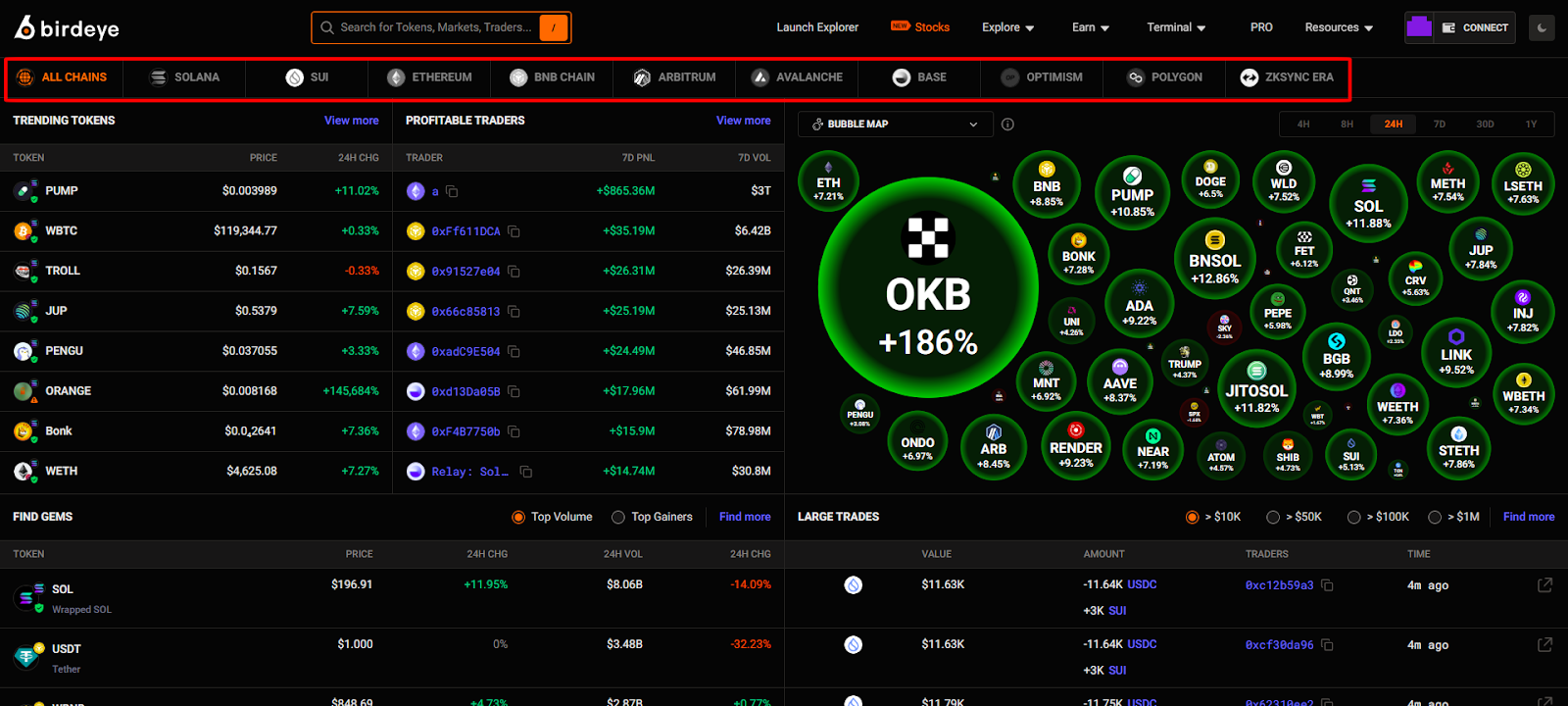Copy address 0xcf30da96 in Large Trades
The image size is (1568, 706).
point(1327,645)
